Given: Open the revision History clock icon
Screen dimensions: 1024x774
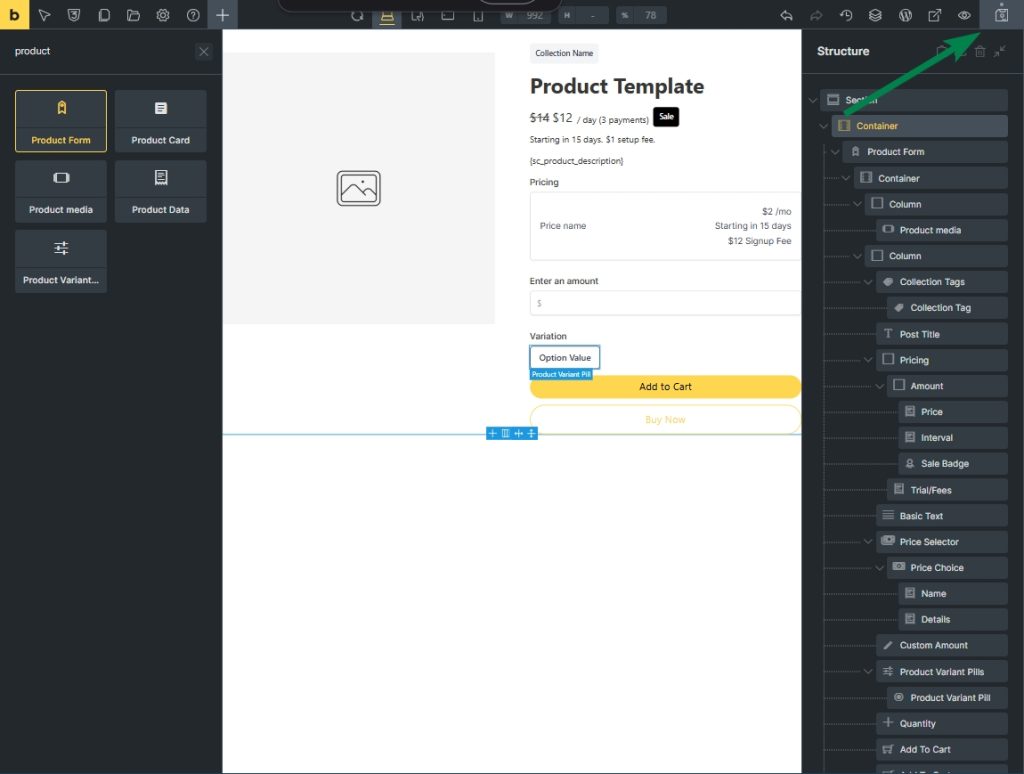Looking at the screenshot, I should 845,15.
